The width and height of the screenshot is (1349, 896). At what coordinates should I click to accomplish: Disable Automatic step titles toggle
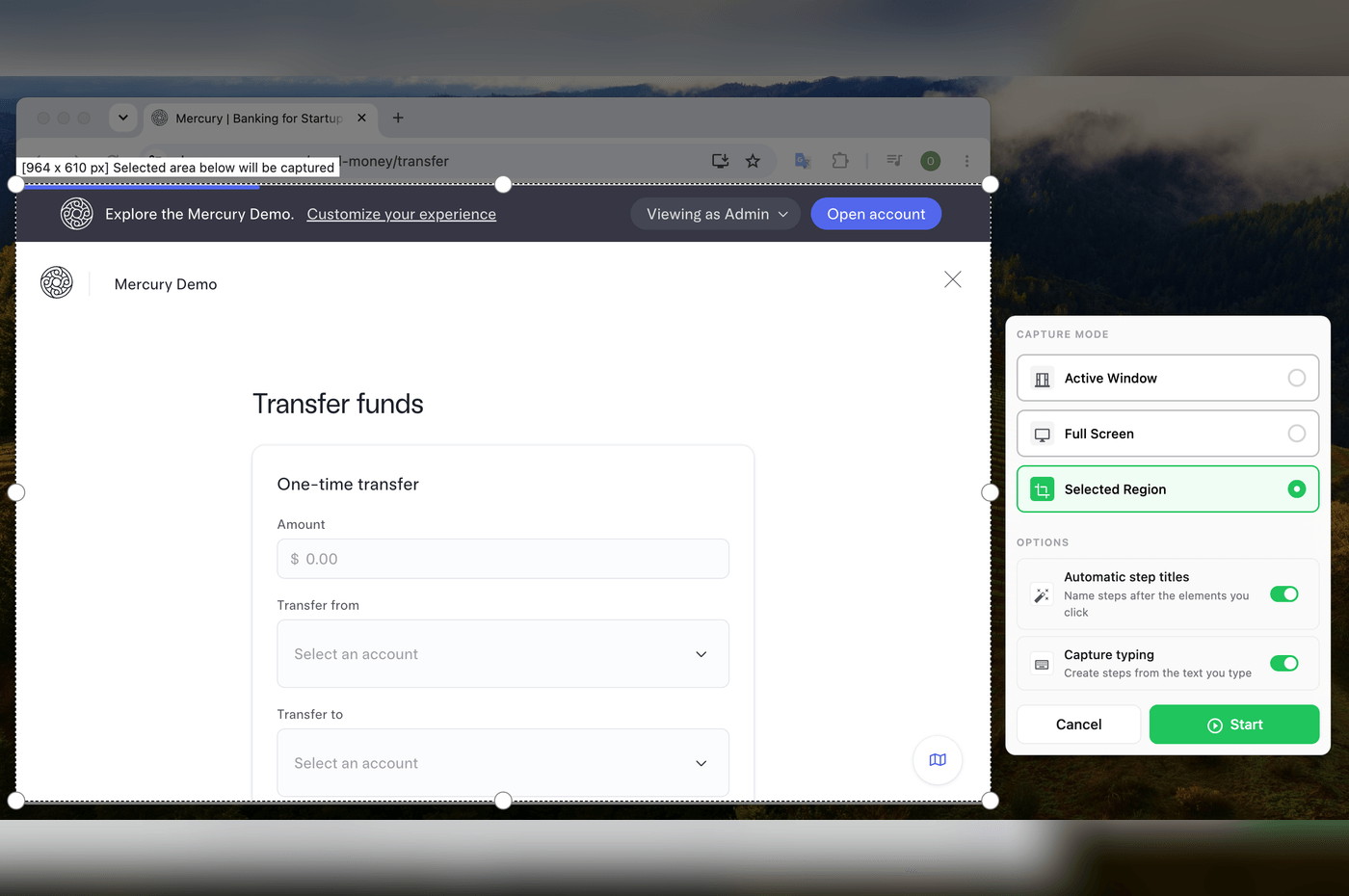click(1284, 594)
